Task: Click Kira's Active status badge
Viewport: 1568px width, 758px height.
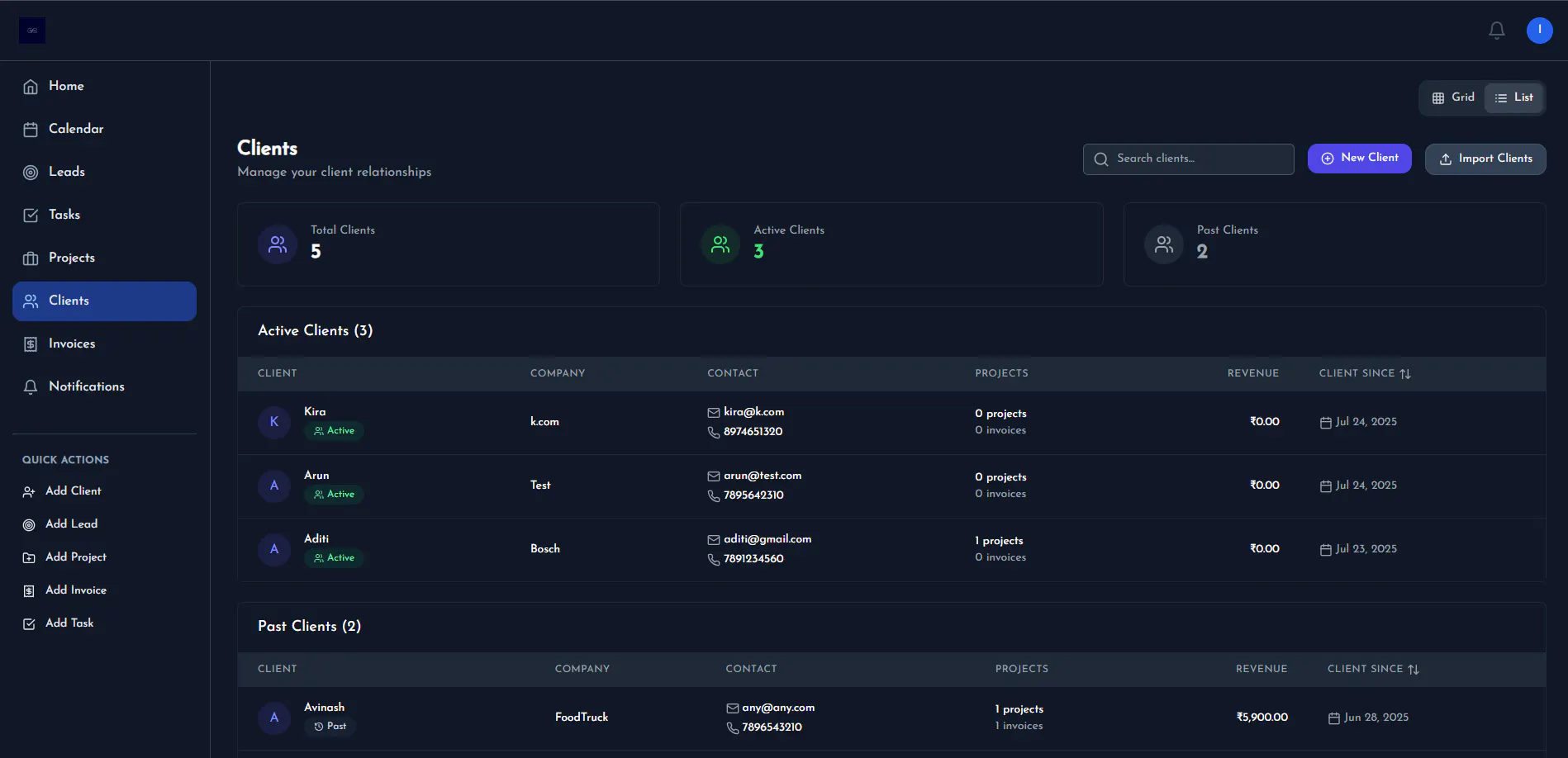Action: tap(334, 431)
